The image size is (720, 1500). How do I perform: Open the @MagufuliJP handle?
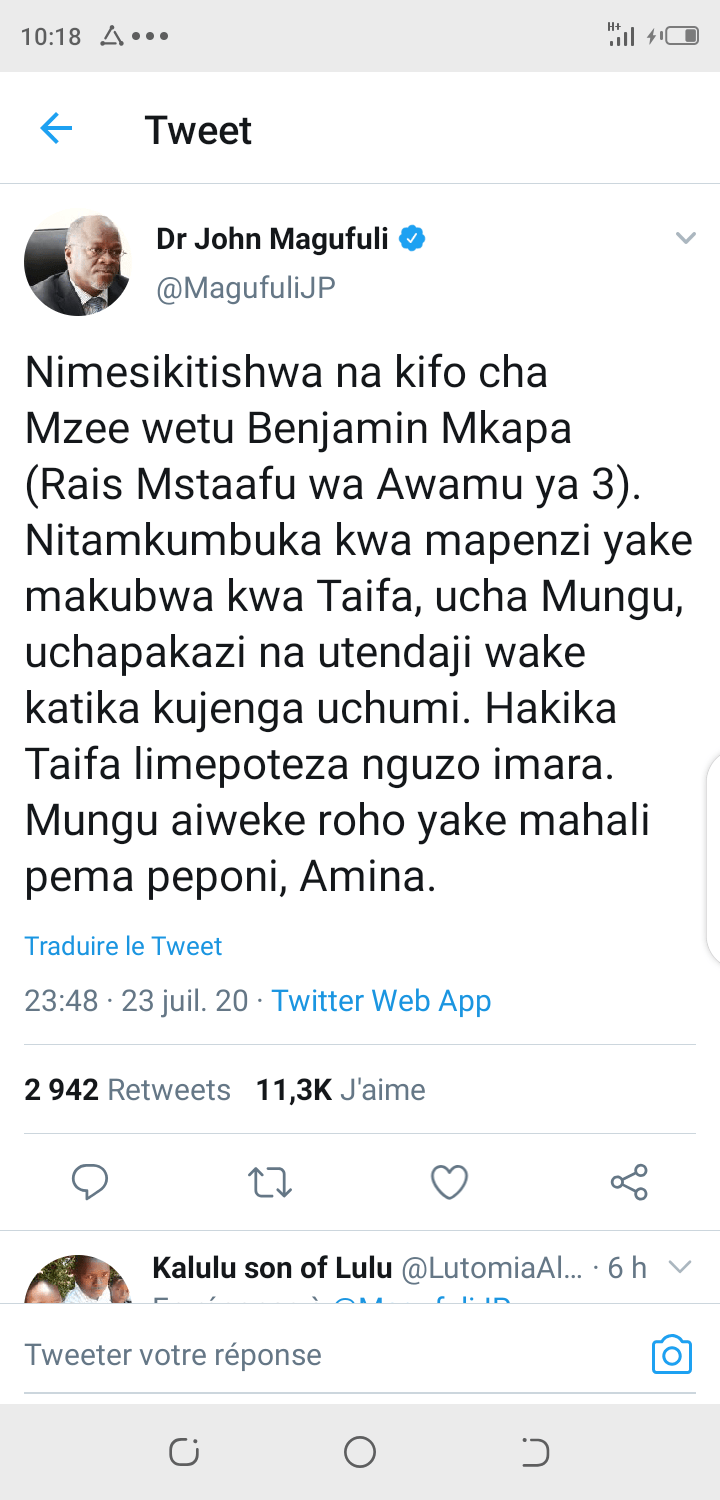[x=245, y=288]
